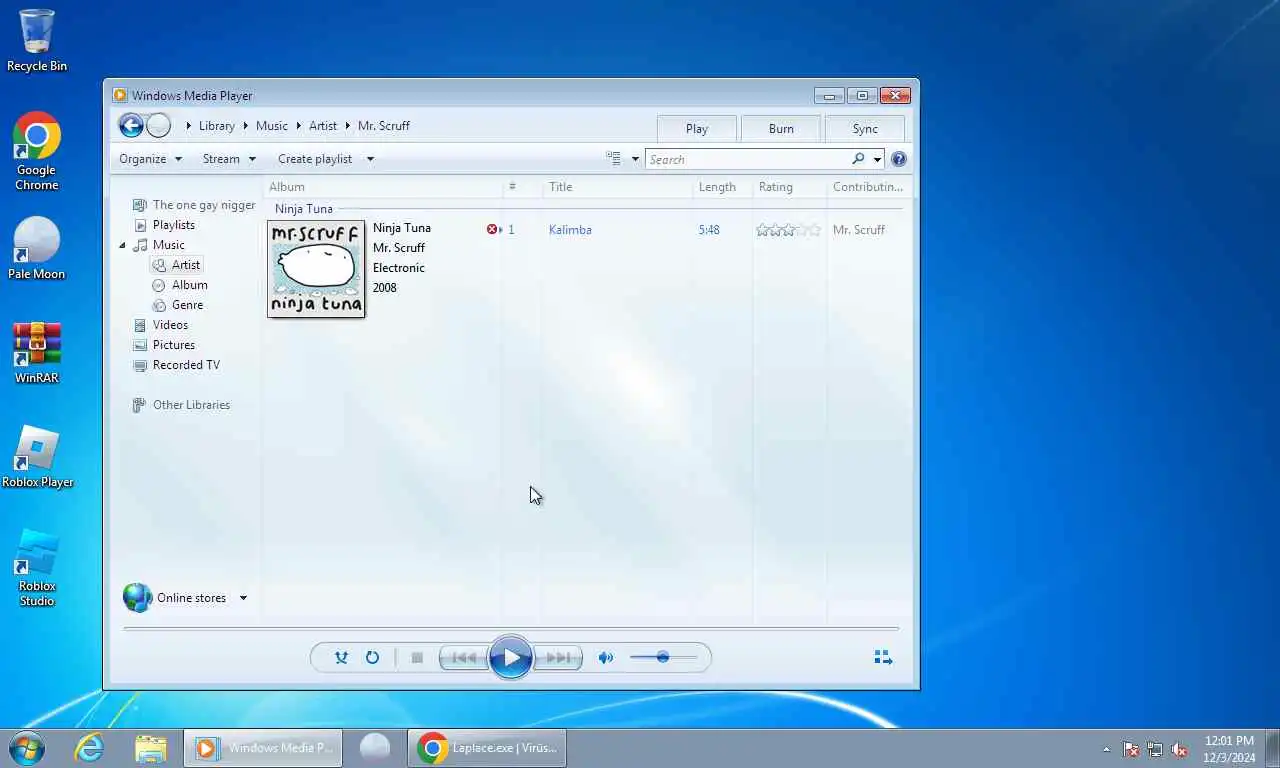This screenshot has height=768, width=1280.
Task: Open the Windows Start button
Action: point(26,748)
